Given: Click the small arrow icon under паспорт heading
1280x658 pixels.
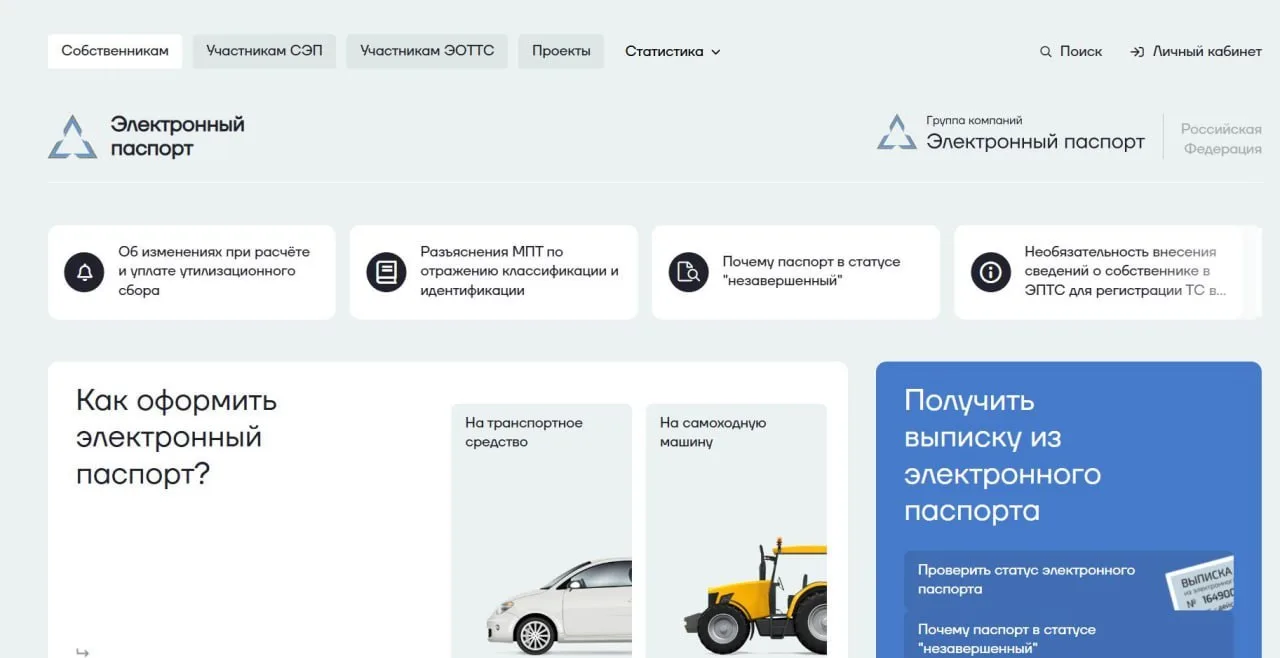Looking at the screenshot, I should pyautogui.click(x=82, y=653).
